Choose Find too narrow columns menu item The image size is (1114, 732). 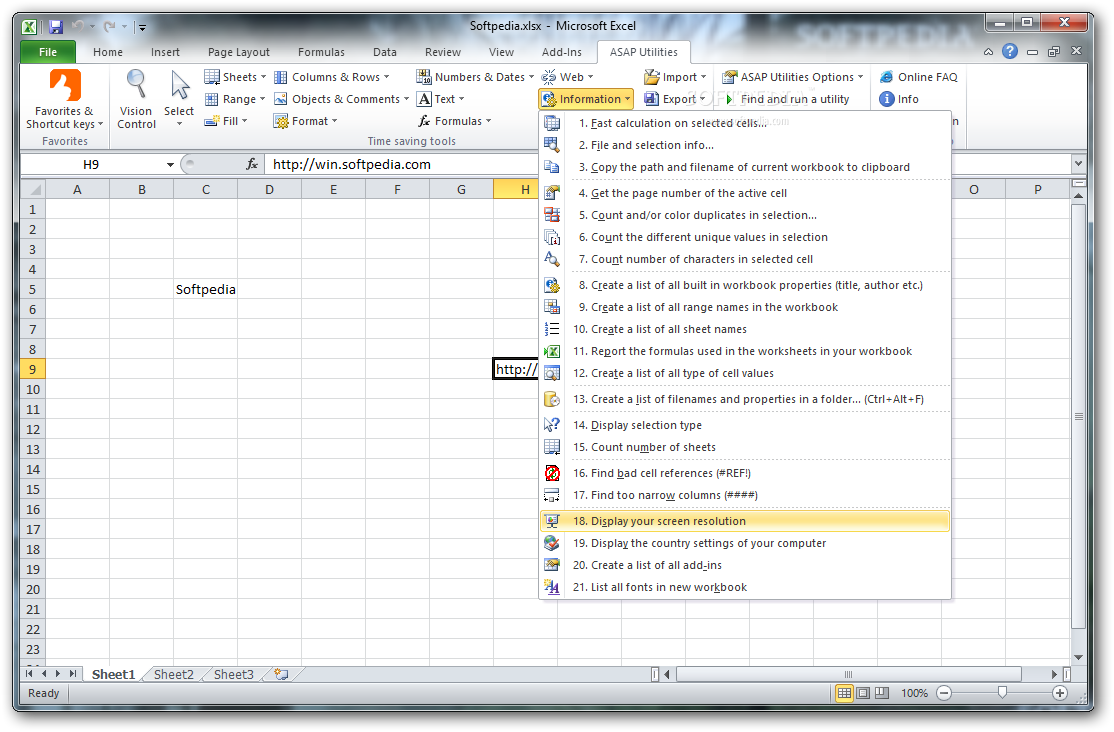coord(745,495)
